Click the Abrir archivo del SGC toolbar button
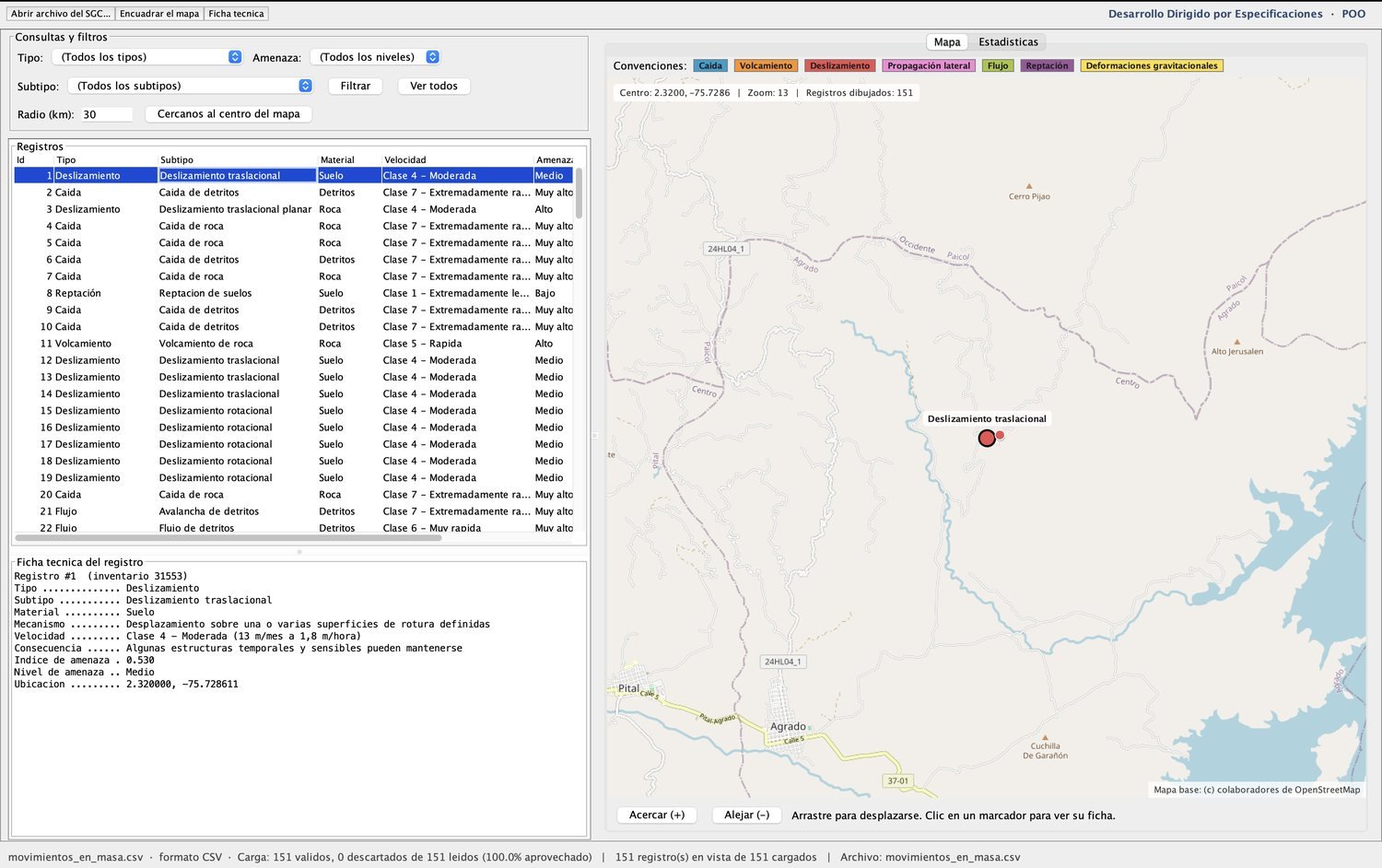This screenshot has width=1382, height=868. [61, 14]
